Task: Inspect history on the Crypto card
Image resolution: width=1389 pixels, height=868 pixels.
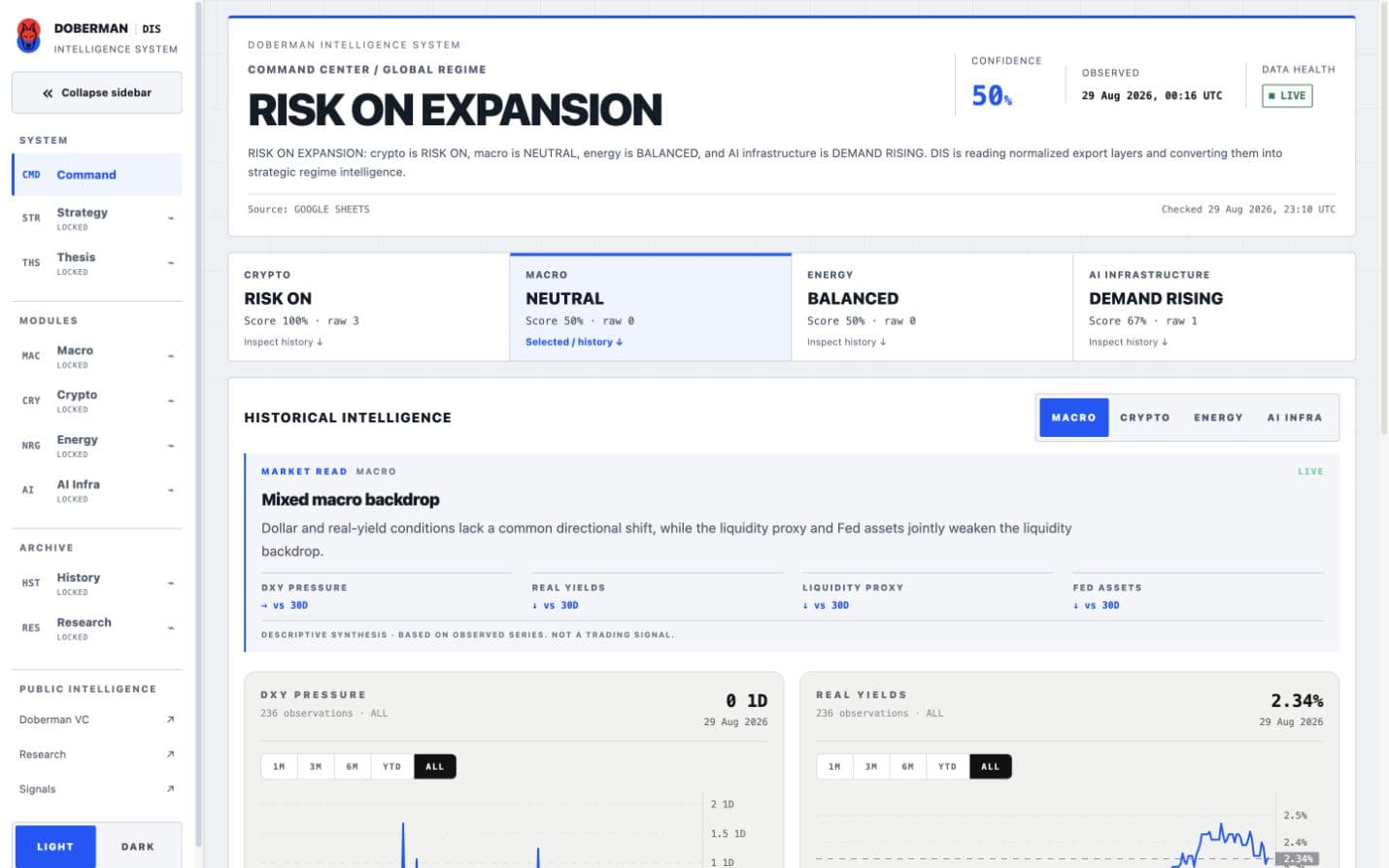Action: [284, 342]
